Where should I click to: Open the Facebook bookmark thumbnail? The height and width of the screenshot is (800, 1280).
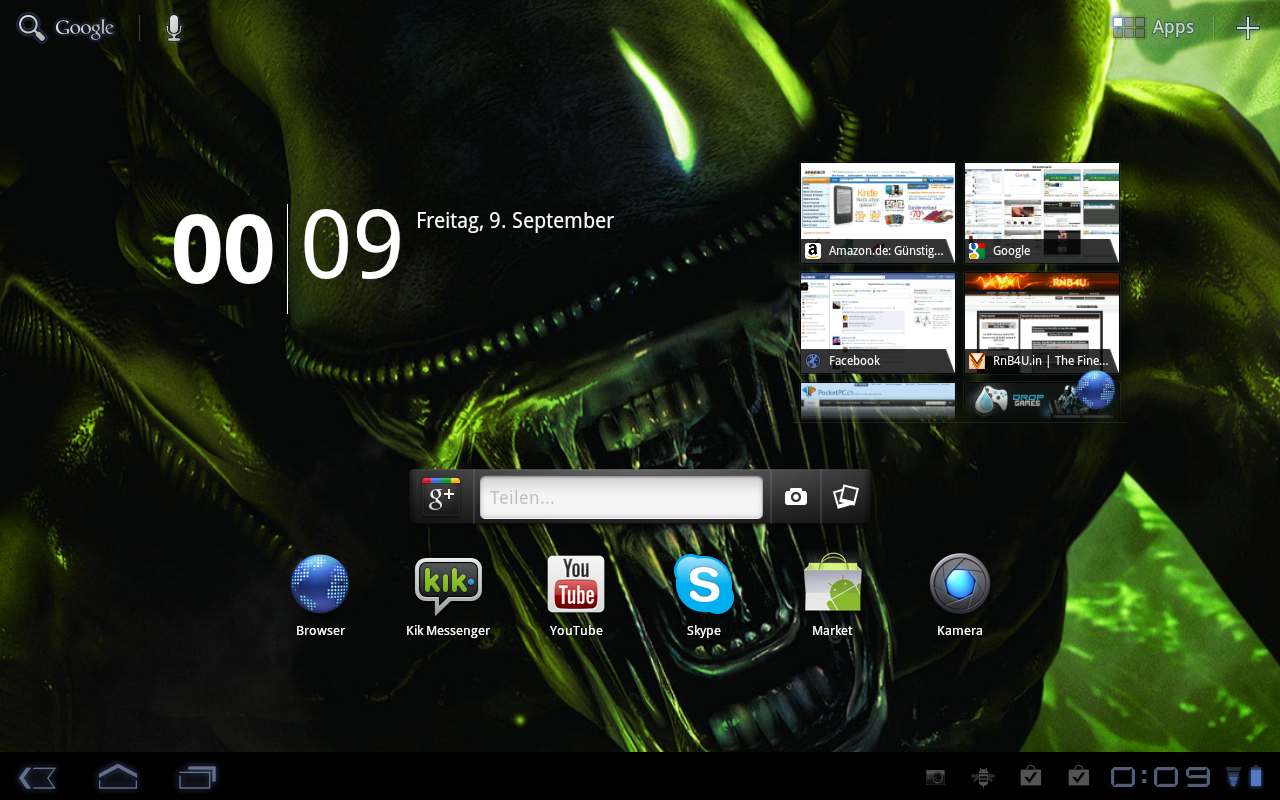(878, 323)
